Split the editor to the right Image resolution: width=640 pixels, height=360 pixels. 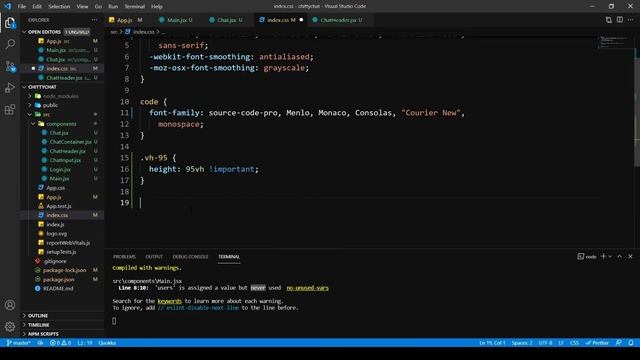click(620, 20)
